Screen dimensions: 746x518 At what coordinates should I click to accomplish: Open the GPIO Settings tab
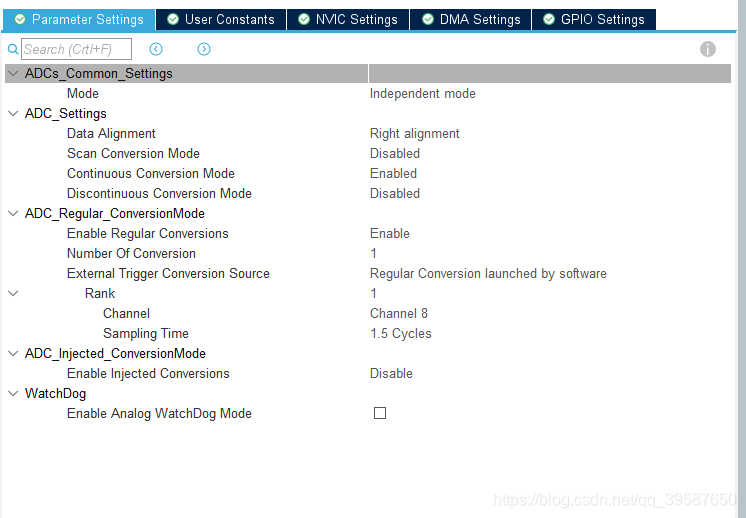[x=594, y=20]
